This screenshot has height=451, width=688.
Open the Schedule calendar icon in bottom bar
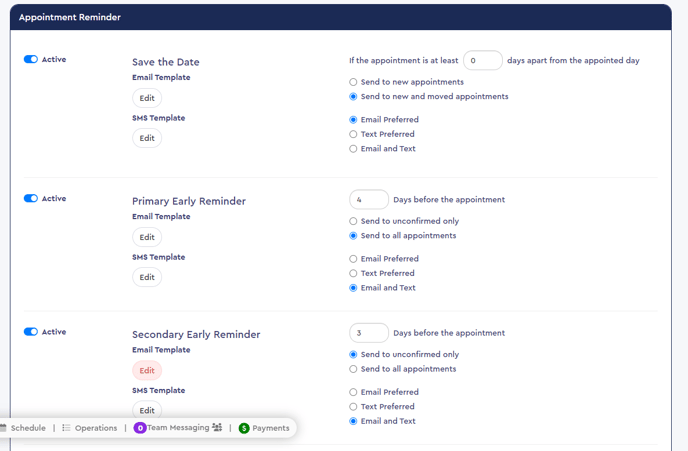pos(3,428)
